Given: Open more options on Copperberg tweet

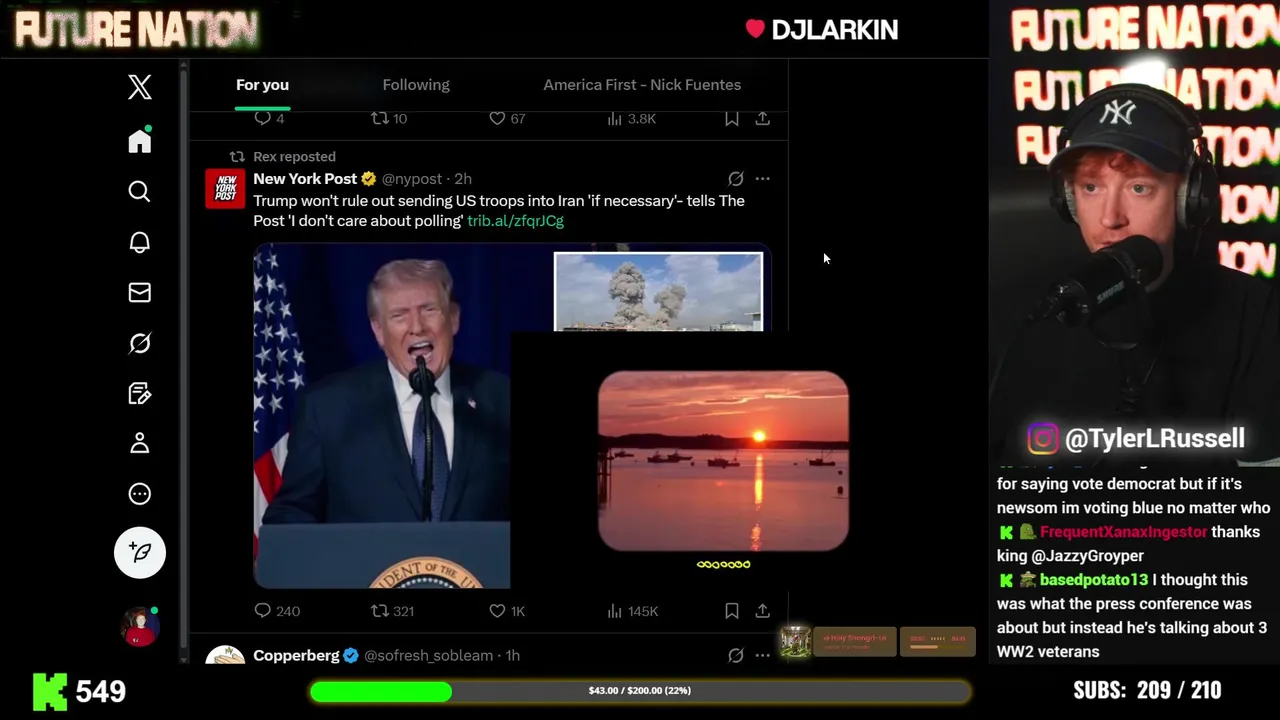Looking at the screenshot, I should click(x=763, y=656).
